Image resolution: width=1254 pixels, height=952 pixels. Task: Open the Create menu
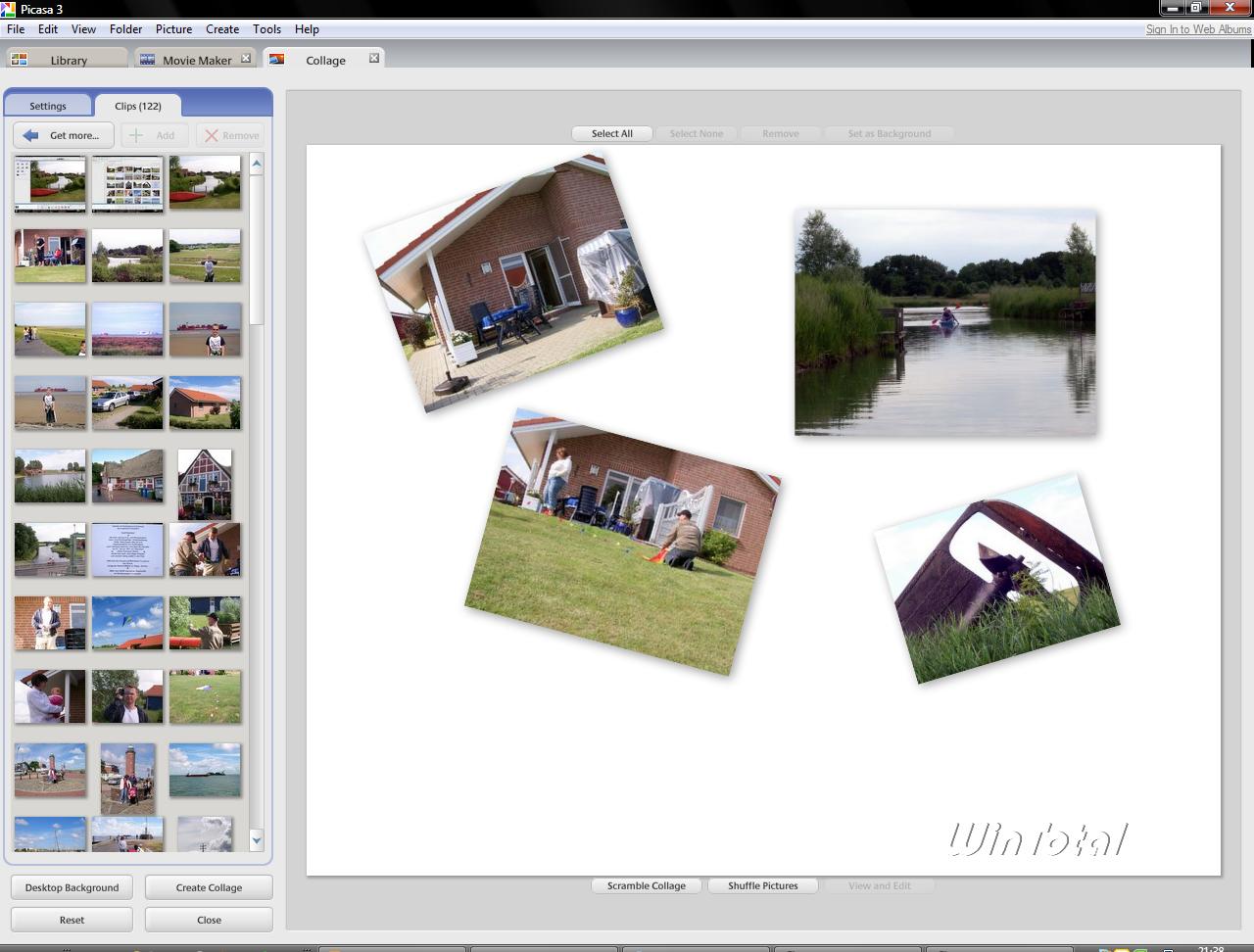click(222, 29)
